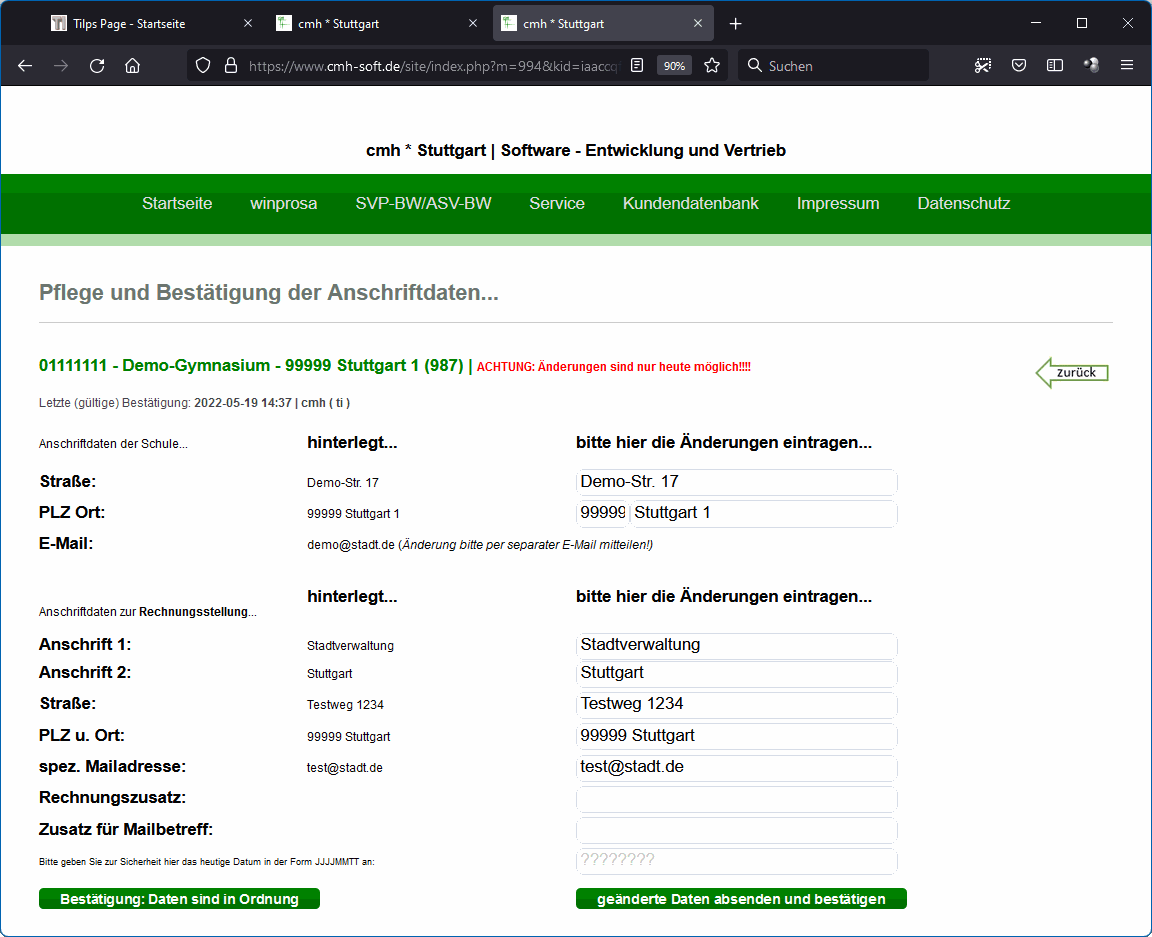Screen dimensions: 1152x937
Task: Open the Firefox hamburger menu
Action: click(x=1127, y=66)
